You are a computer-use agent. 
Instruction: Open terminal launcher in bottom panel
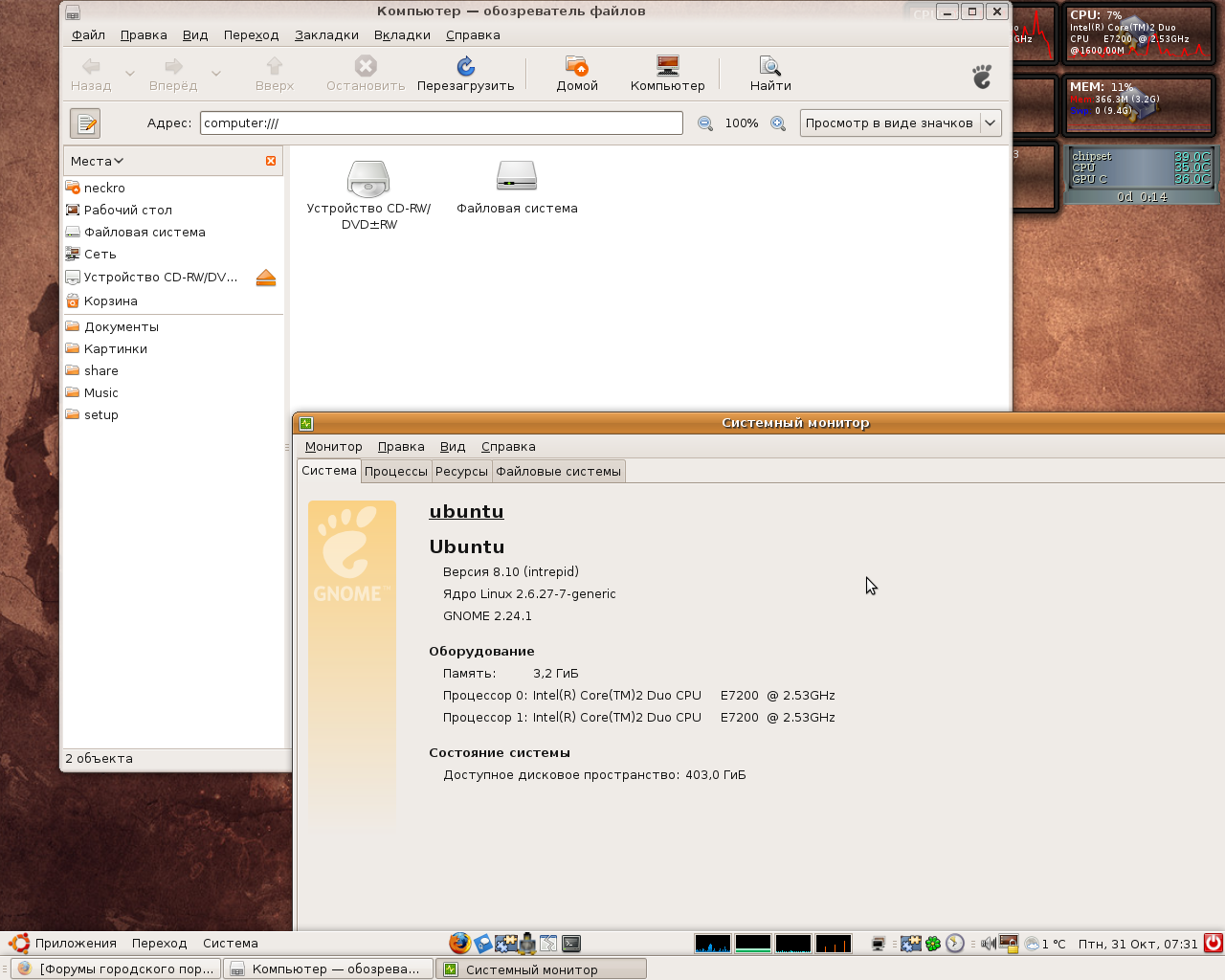click(x=571, y=944)
